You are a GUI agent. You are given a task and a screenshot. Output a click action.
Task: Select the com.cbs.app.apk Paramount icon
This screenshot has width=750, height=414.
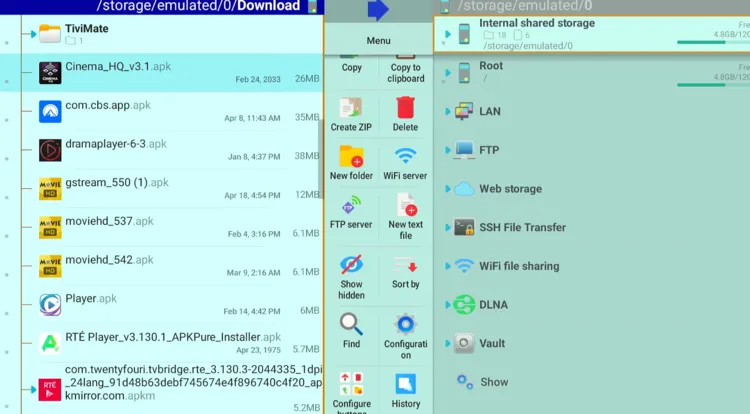pyautogui.click(x=50, y=111)
